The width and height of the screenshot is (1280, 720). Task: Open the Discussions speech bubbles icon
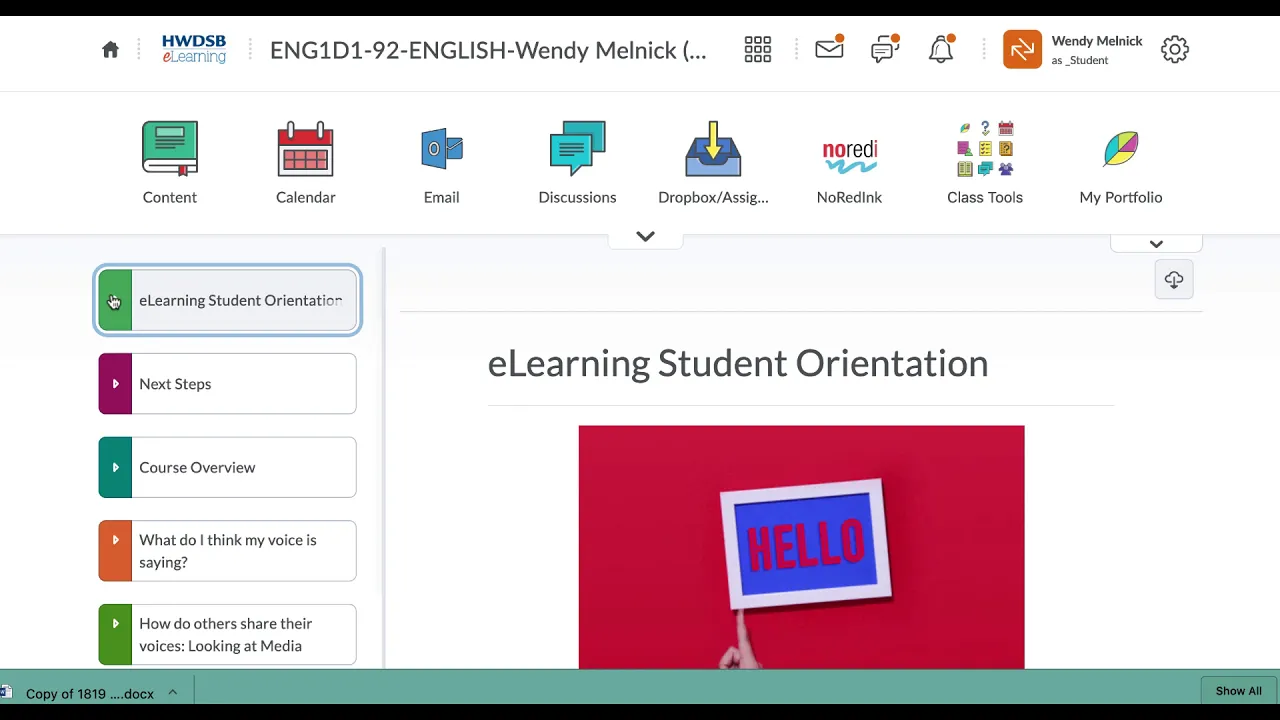[x=577, y=149]
